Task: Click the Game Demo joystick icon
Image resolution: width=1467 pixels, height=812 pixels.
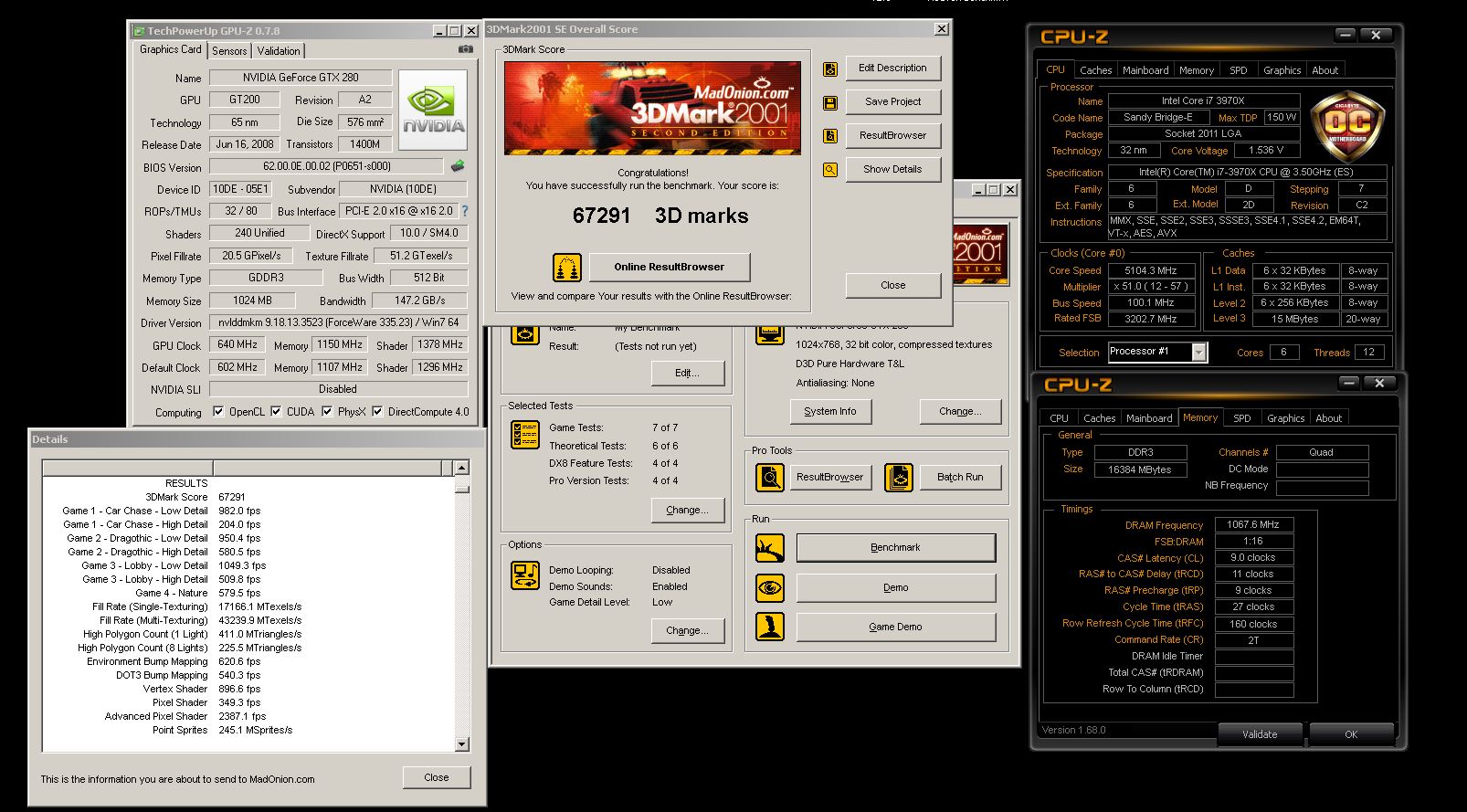Action: (x=770, y=627)
